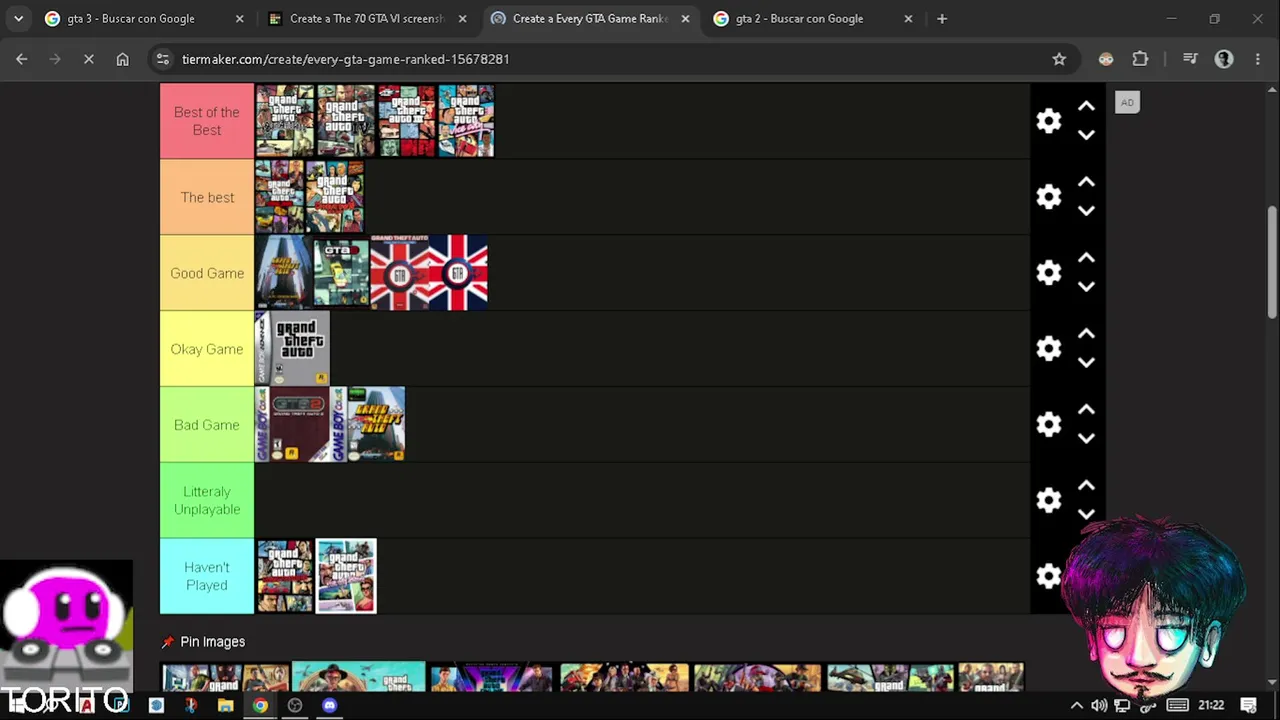Click the AD badge beside the tier list
Viewport: 1280px width, 720px height.
pyautogui.click(x=1127, y=102)
